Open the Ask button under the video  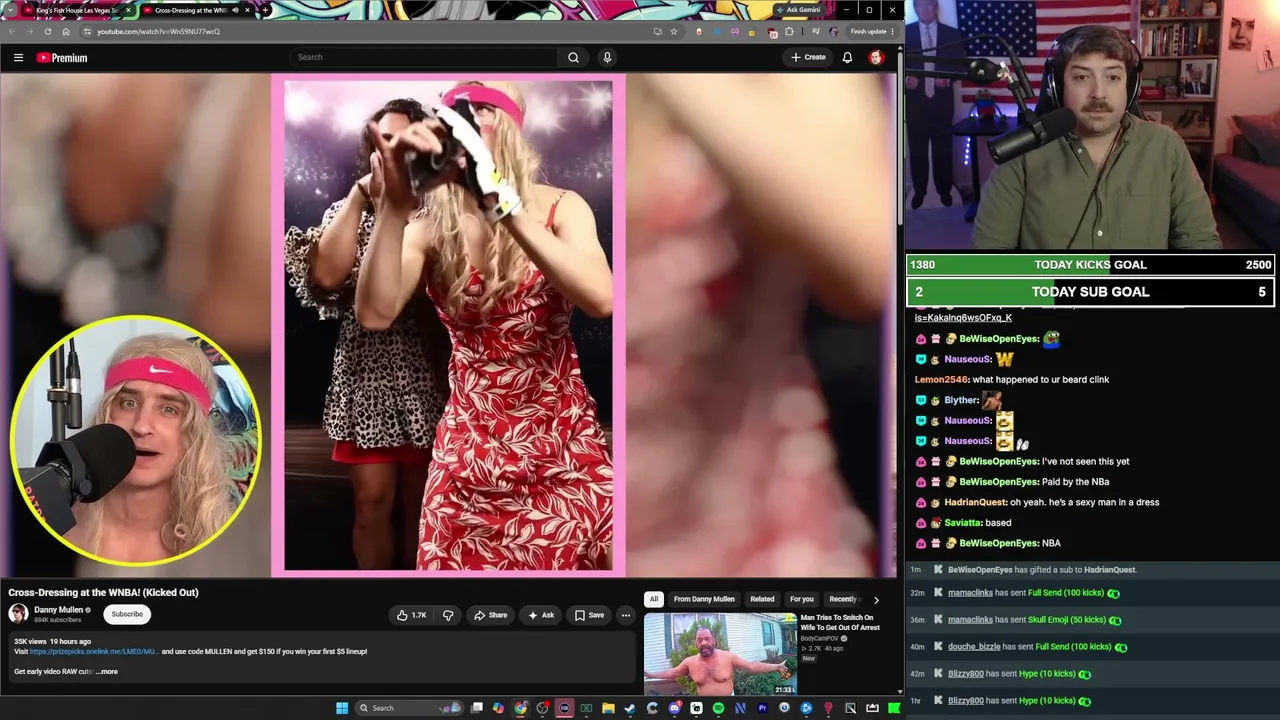541,615
